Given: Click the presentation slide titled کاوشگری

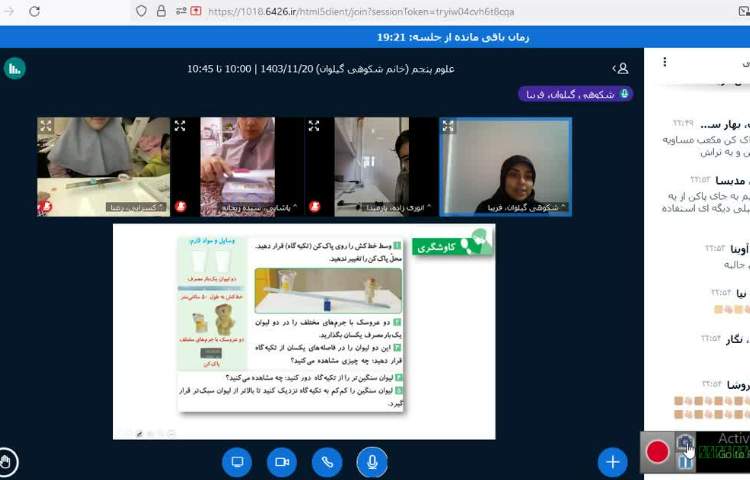Looking at the screenshot, I should click(304, 331).
